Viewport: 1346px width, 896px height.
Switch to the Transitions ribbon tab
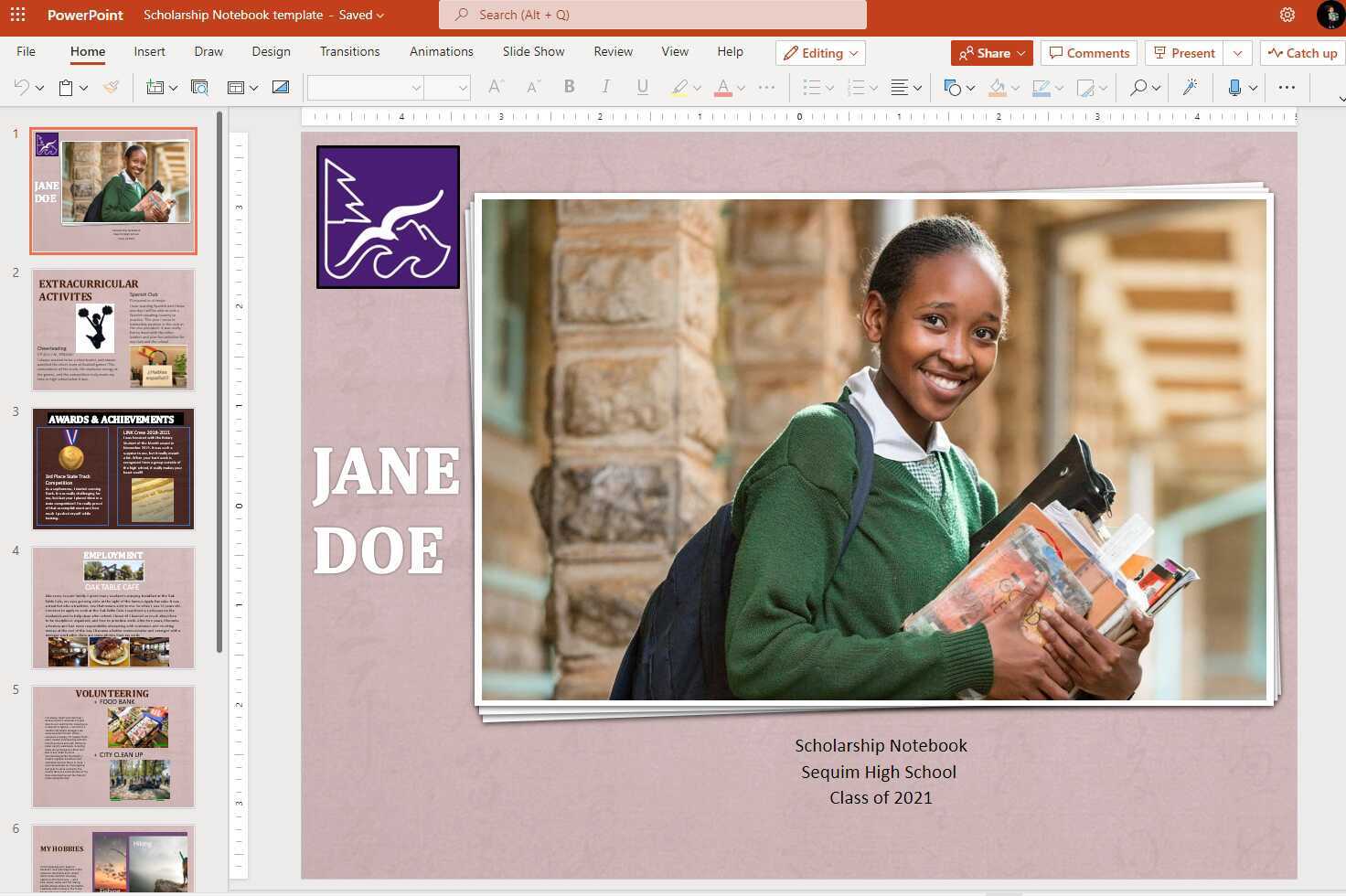click(x=349, y=51)
